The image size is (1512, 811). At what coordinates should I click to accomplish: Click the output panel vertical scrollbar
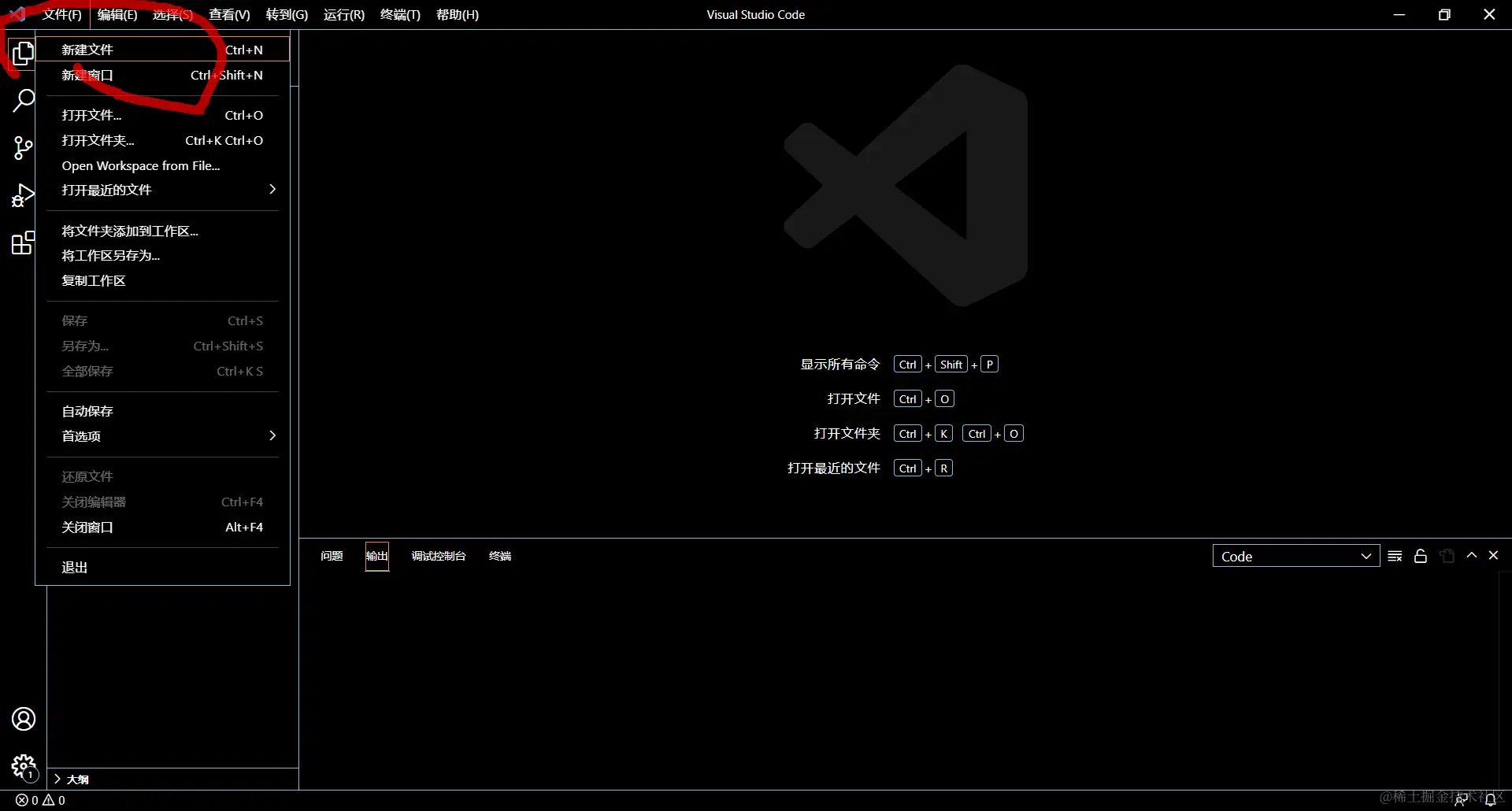[1505, 680]
